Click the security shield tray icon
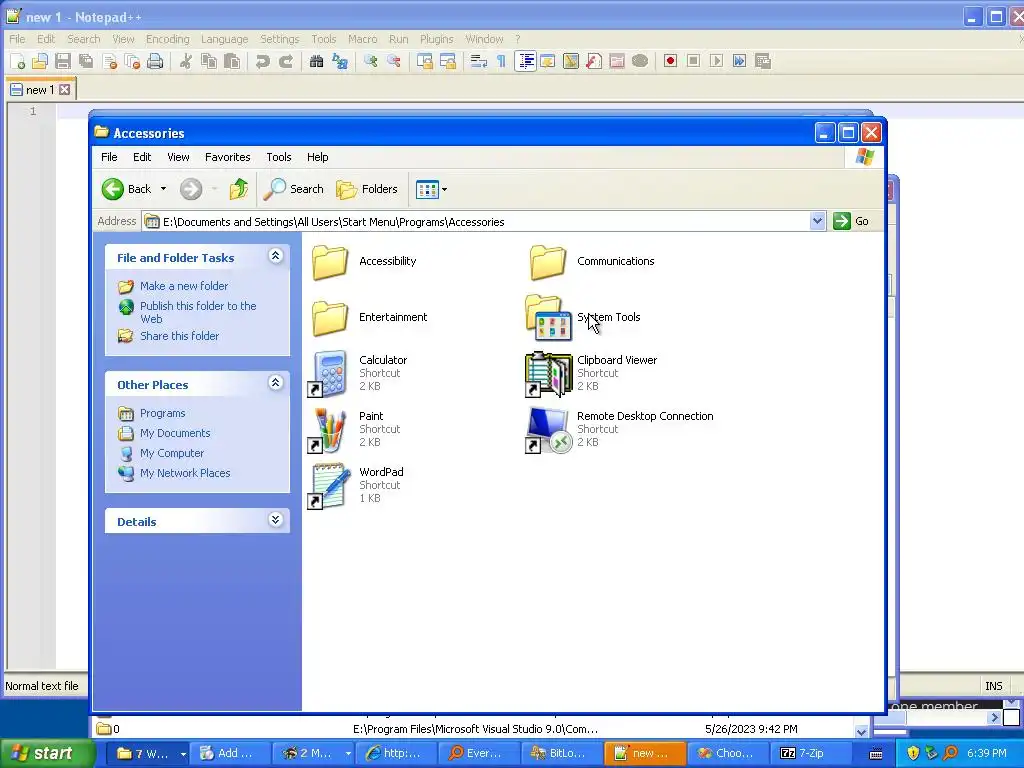The width and height of the screenshot is (1024, 768). 913,753
